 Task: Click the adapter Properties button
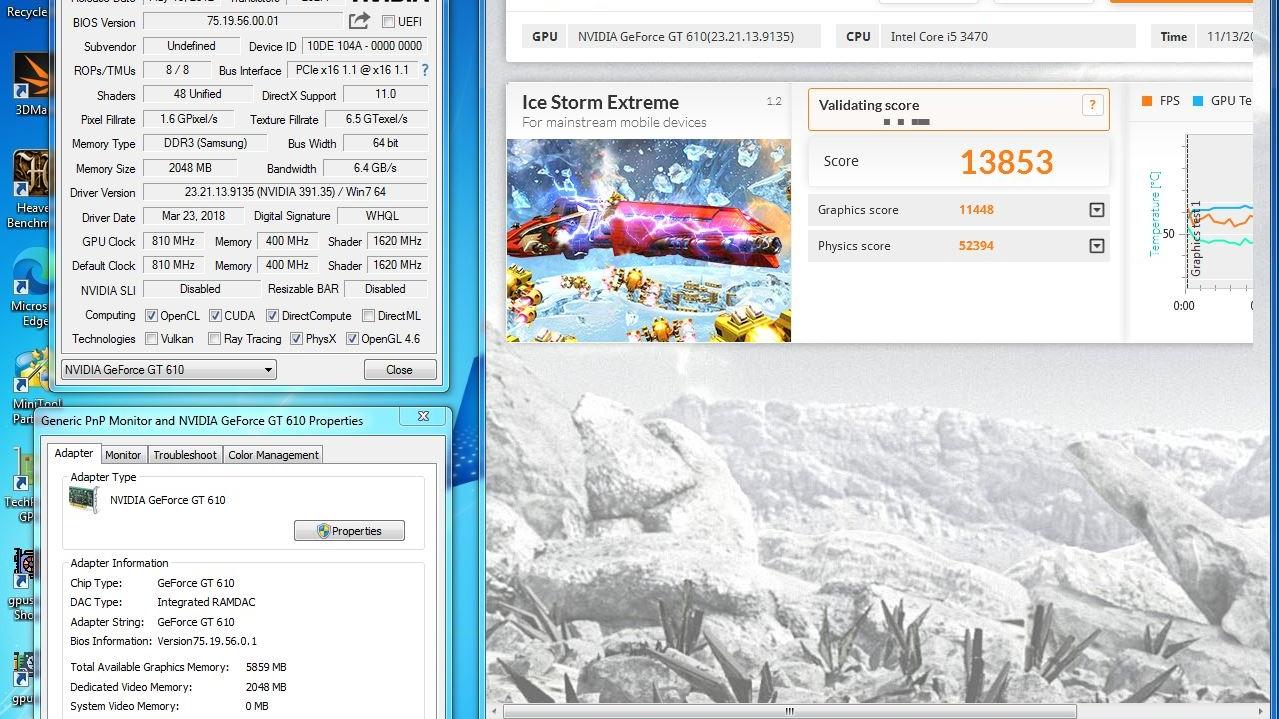pyautogui.click(x=349, y=531)
